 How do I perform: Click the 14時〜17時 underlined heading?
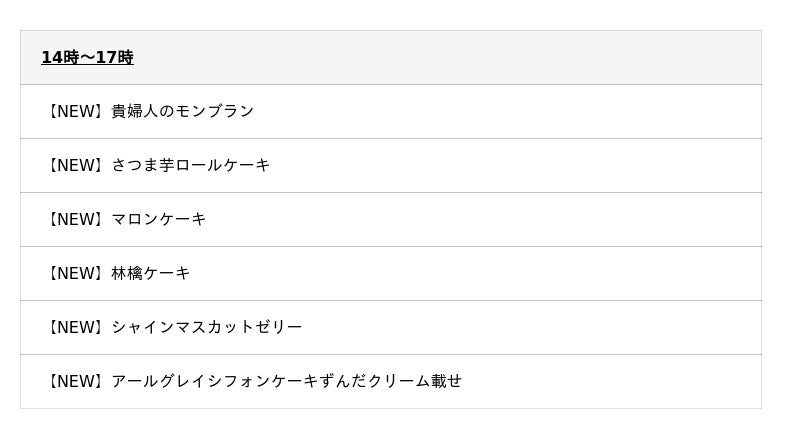click(x=87, y=58)
